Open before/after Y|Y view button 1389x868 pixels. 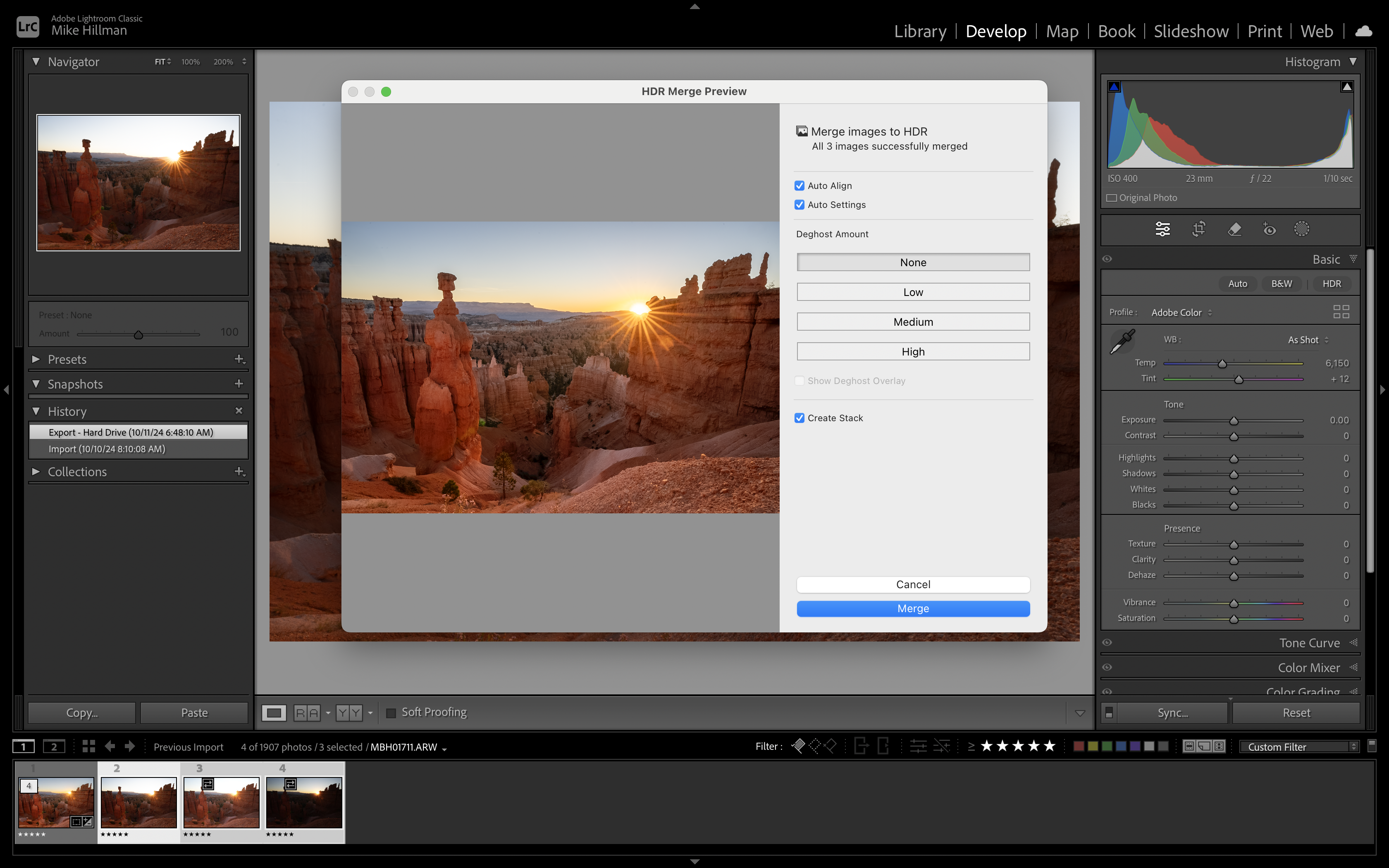[349, 713]
